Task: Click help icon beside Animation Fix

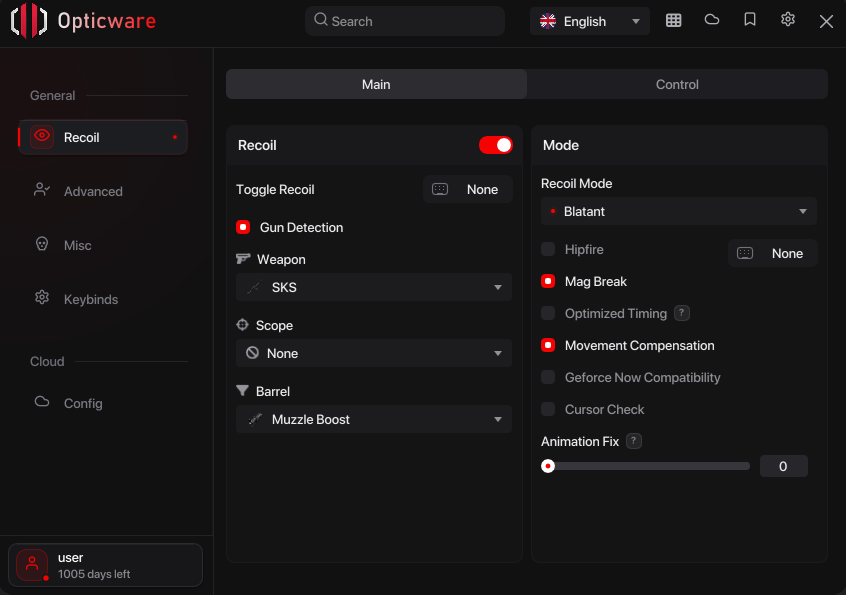Action: click(x=633, y=441)
